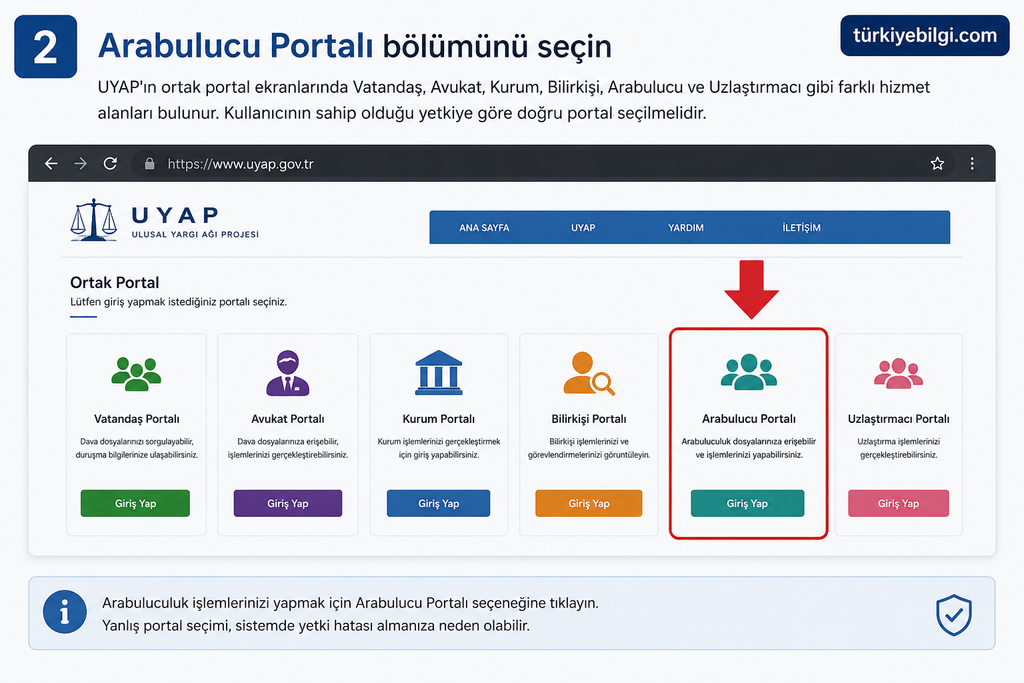Viewport: 1024px width, 683px height.
Task: Click the padlock icon in address bar
Action: click(150, 163)
